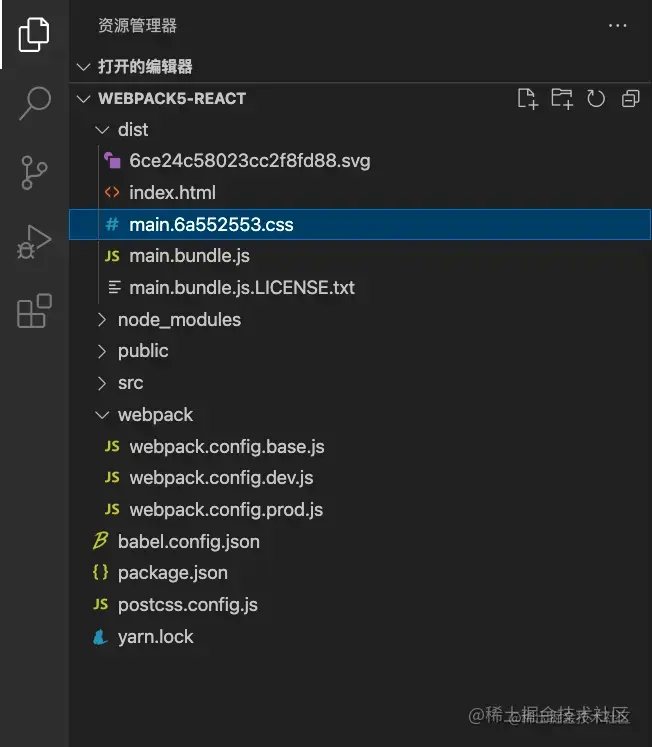Expand the src folder chevron
Viewport: 652px width, 747px height.
(x=101, y=383)
